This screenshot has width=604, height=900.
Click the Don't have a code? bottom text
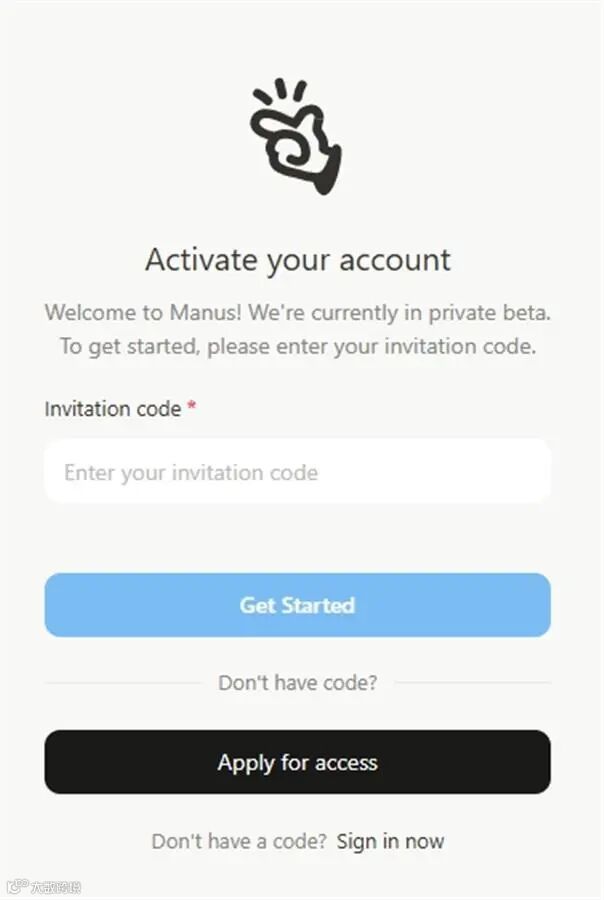(239, 841)
